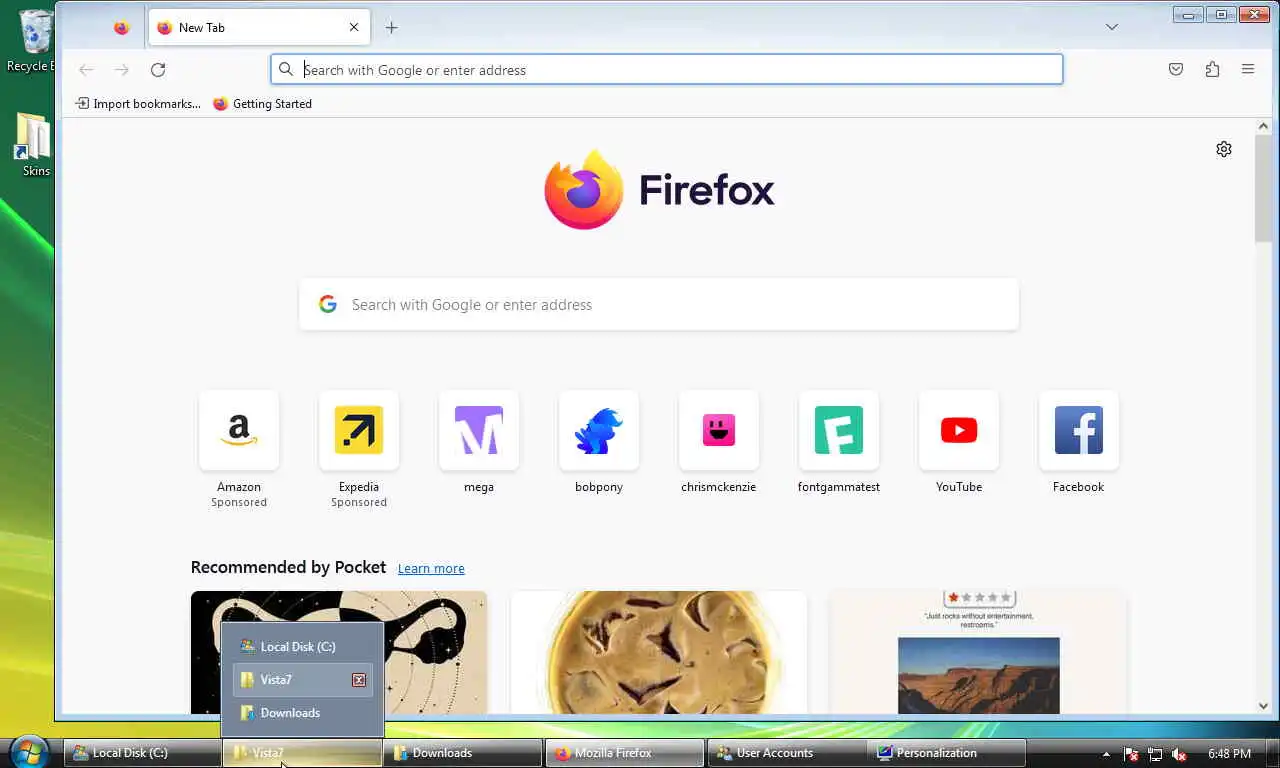
Task: Switch to User Accounts taskbar button
Action: click(787, 753)
